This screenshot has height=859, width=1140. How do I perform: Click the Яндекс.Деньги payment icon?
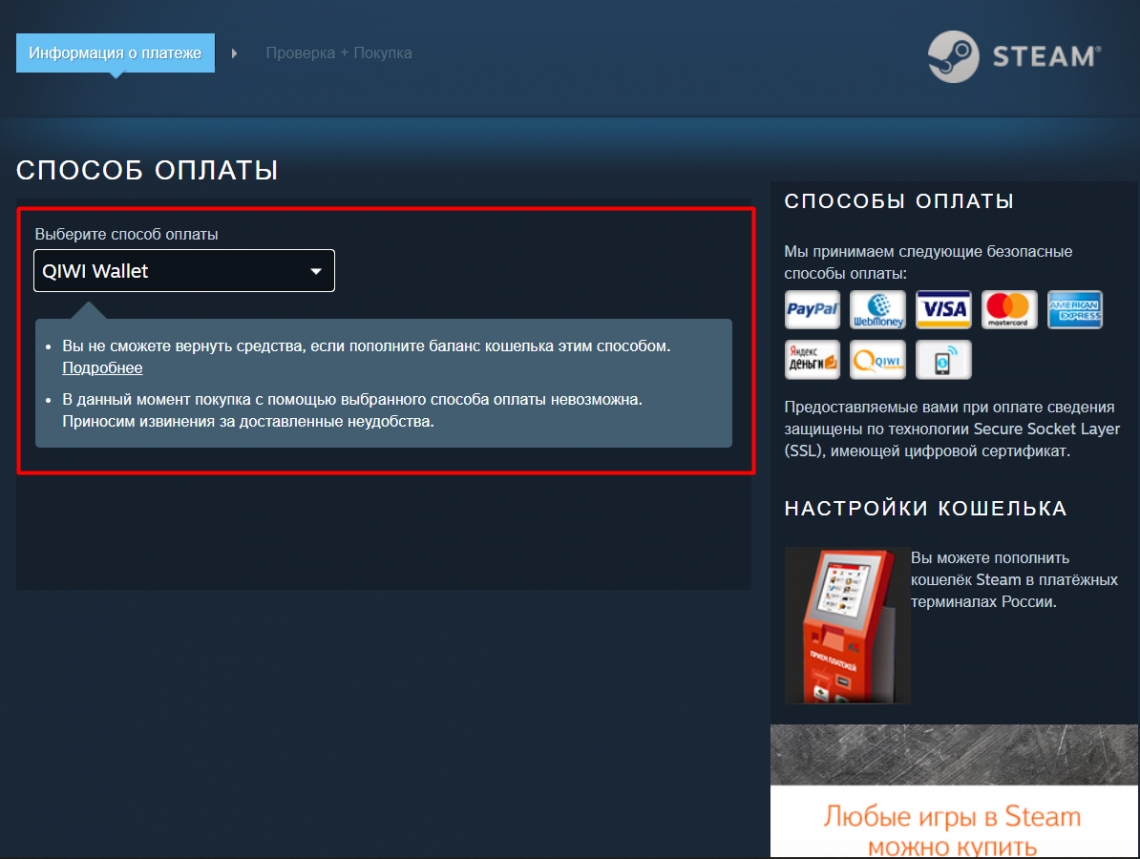coord(812,359)
